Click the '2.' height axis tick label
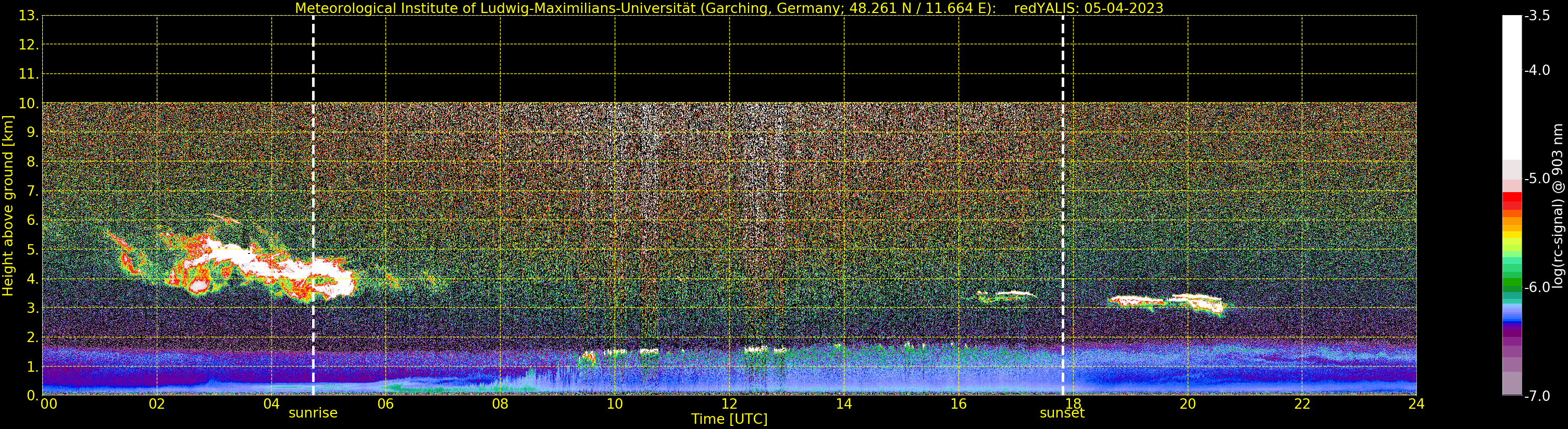This screenshot has width=1568, height=429. [32, 338]
